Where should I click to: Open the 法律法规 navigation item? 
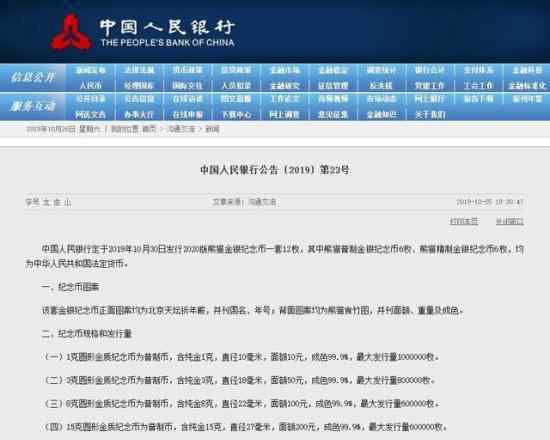139,70
